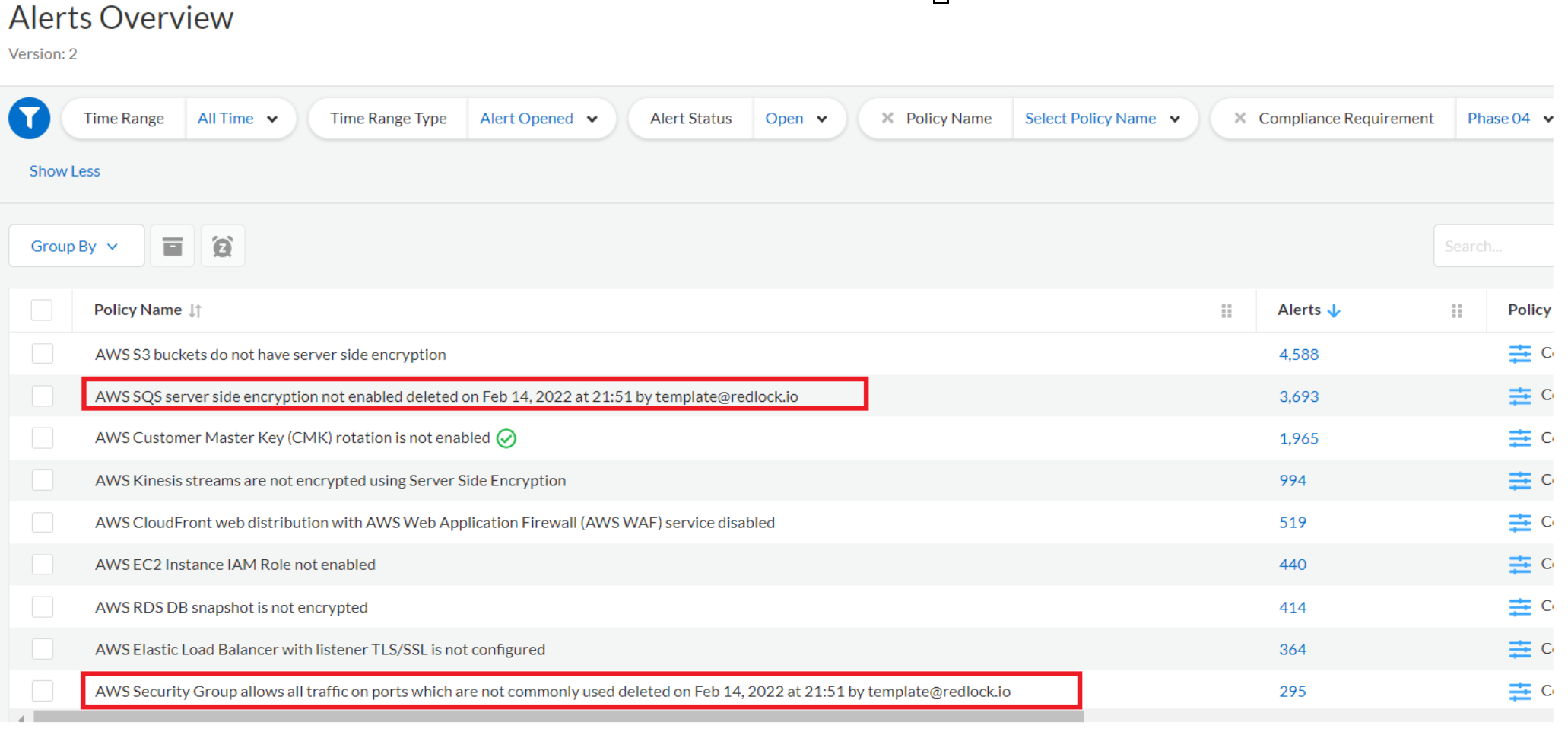
Task: Click 'AWS CloudFront web distribution' policy name text
Action: point(435,523)
